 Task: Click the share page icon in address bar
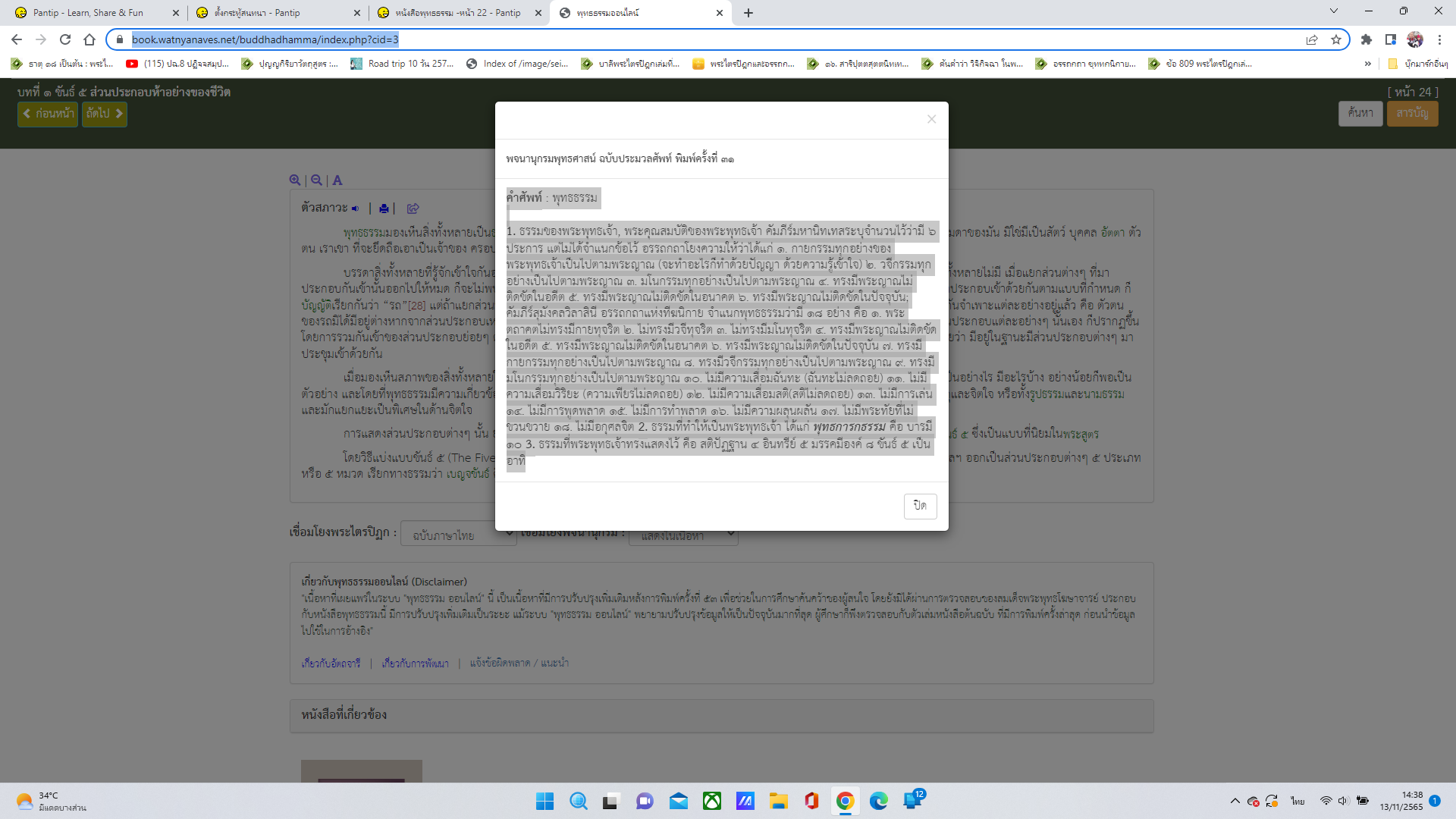(x=1312, y=39)
